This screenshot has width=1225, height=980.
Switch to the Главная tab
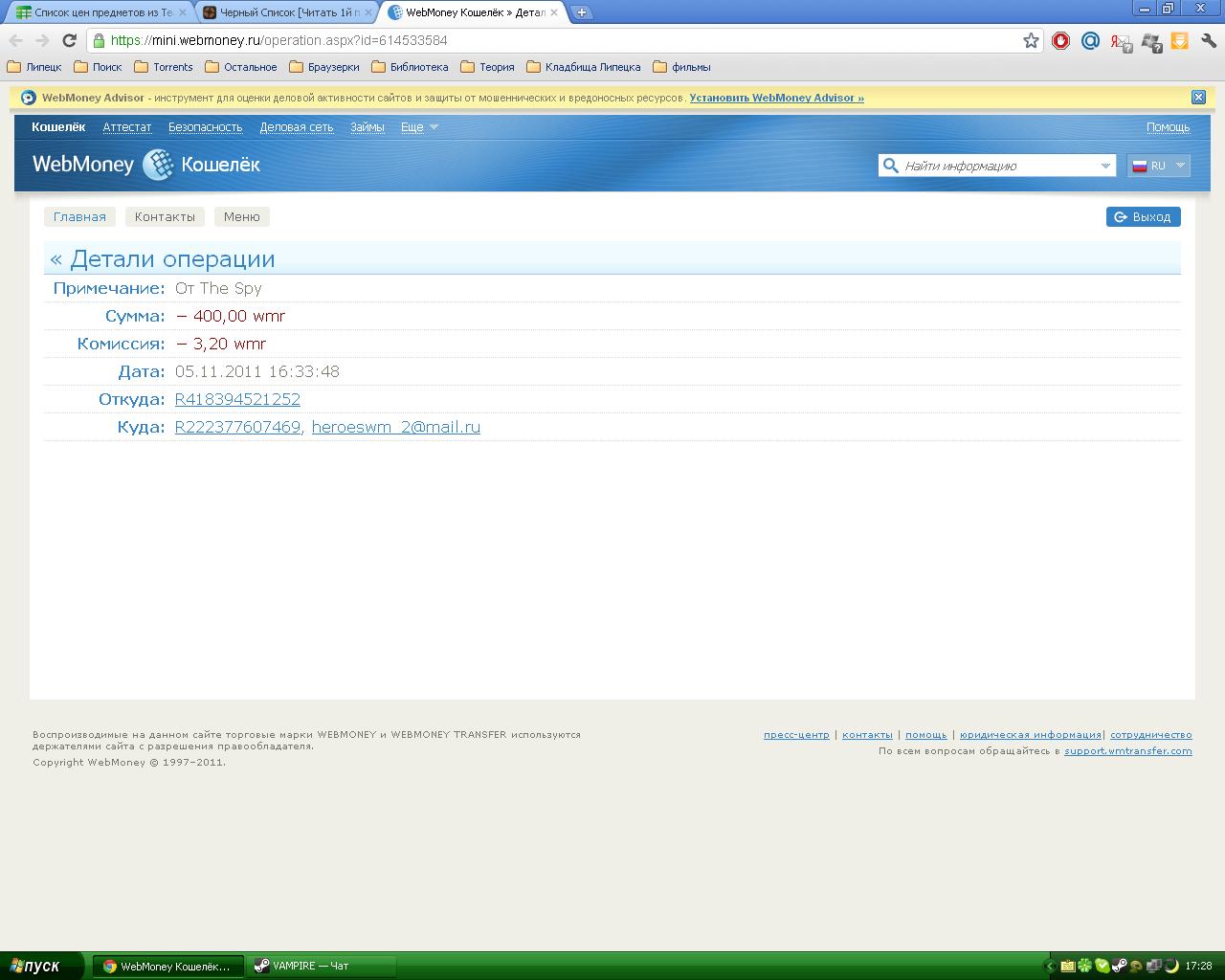pyautogui.click(x=79, y=216)
